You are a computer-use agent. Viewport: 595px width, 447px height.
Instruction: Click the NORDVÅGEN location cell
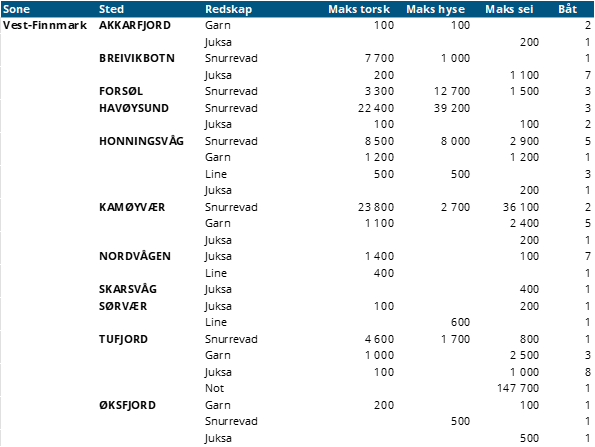coord(135,256)
